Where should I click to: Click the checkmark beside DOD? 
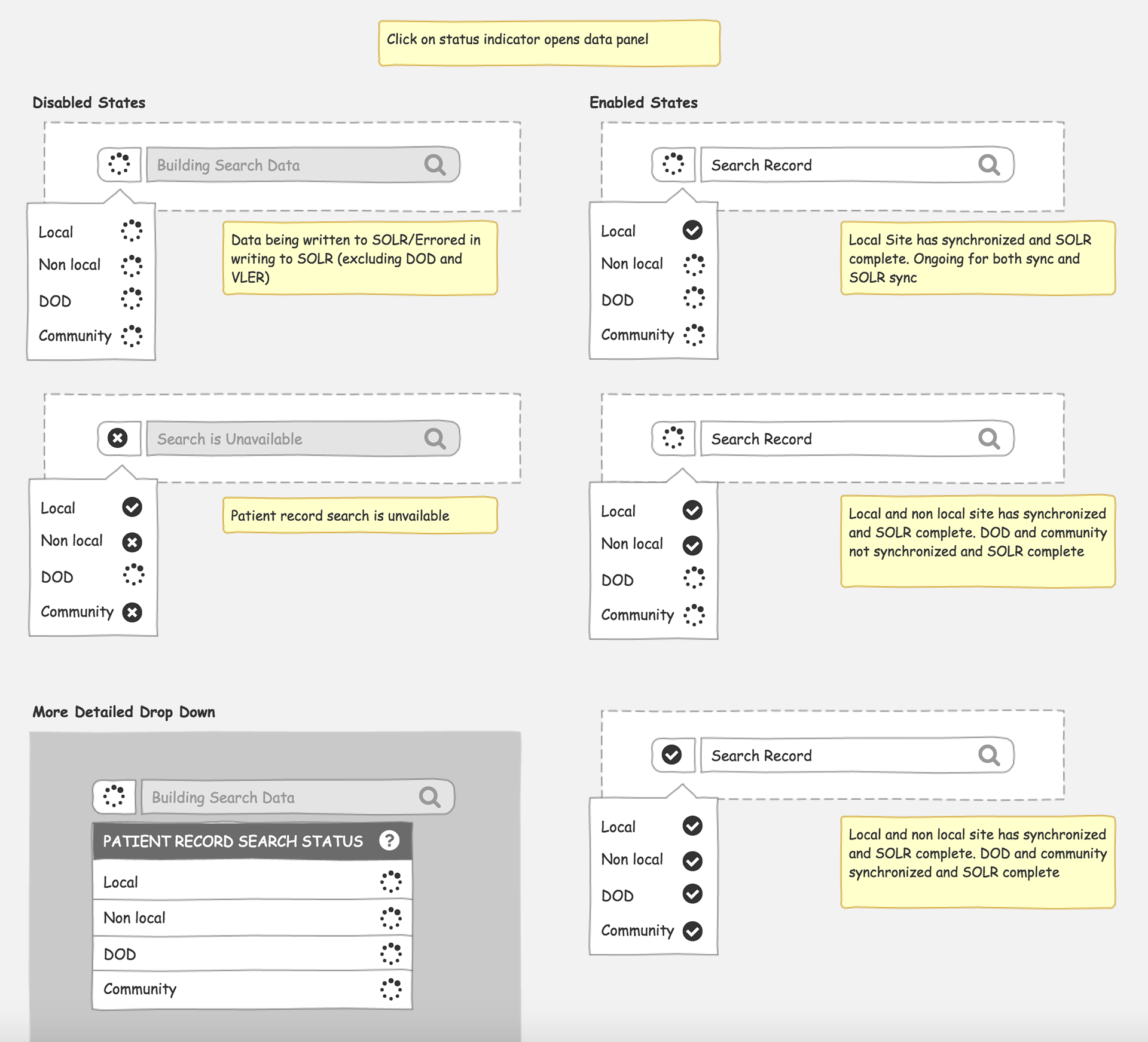click(x=692, y=894)
